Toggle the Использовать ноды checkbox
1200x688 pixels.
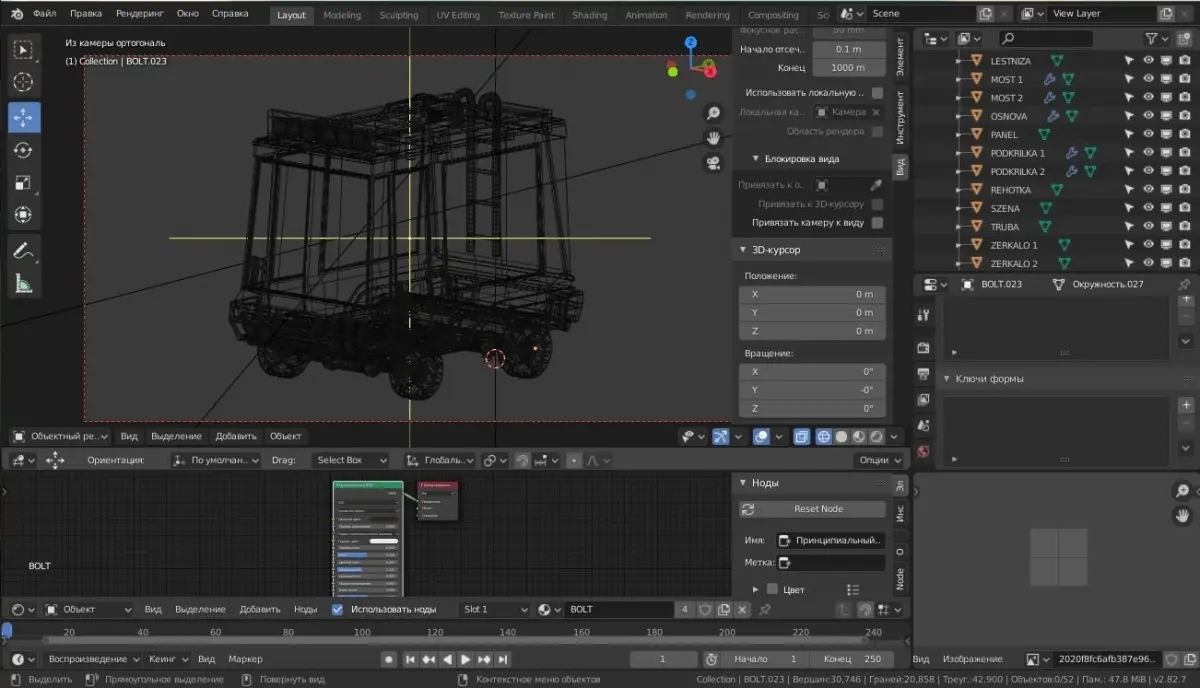(x=337, y=609)
